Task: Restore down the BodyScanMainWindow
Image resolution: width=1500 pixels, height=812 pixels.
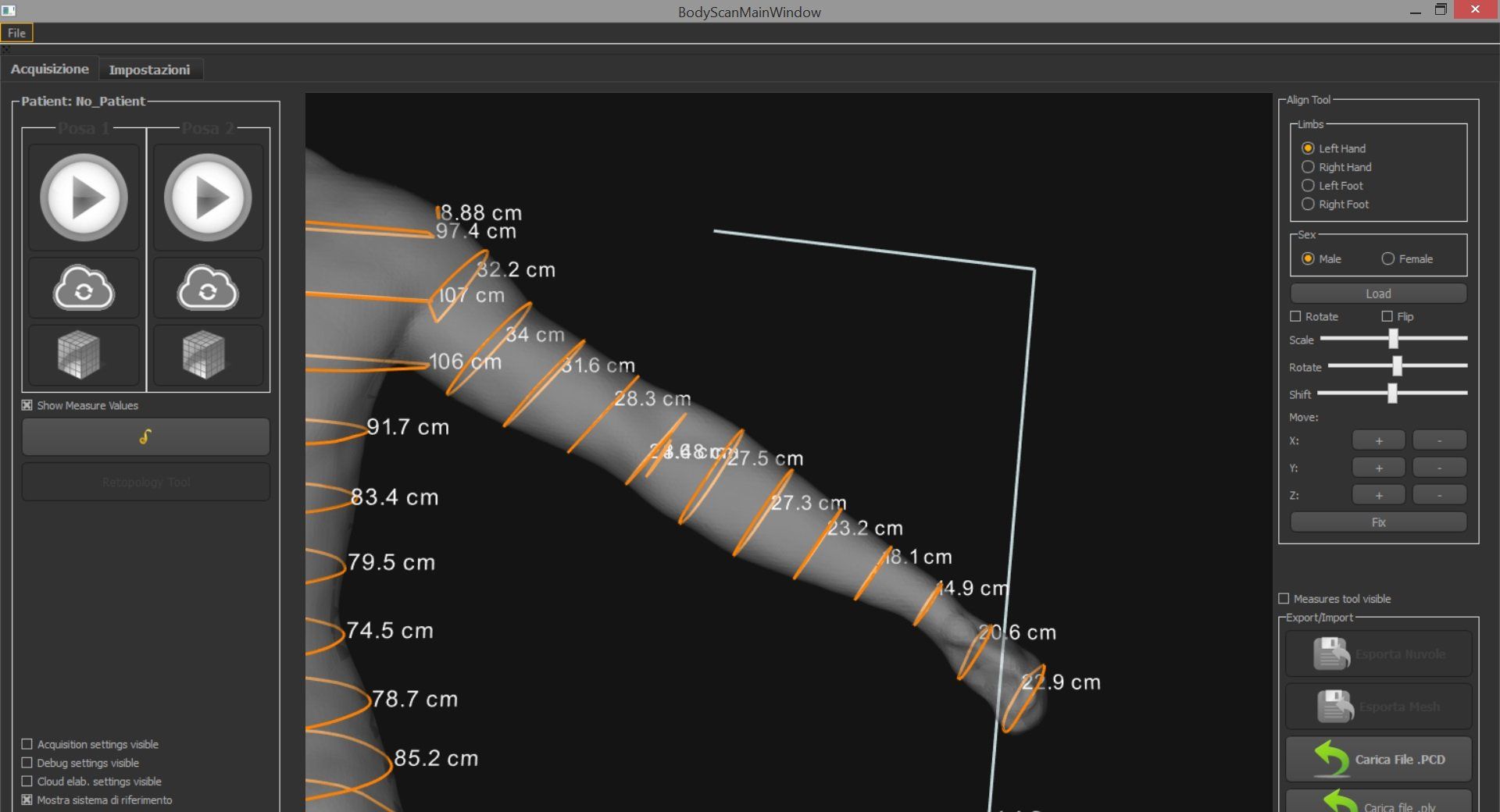Action: coord(1441,10)
